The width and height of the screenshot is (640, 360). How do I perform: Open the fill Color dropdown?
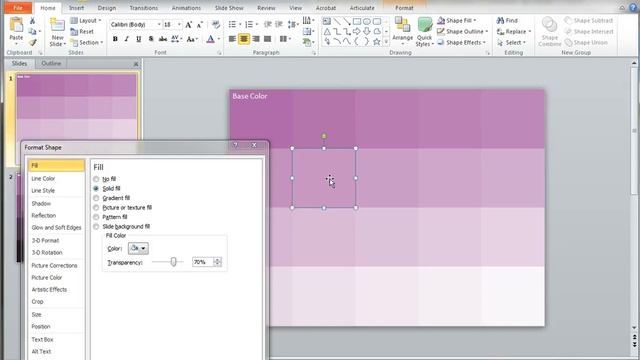coord(138,248)
